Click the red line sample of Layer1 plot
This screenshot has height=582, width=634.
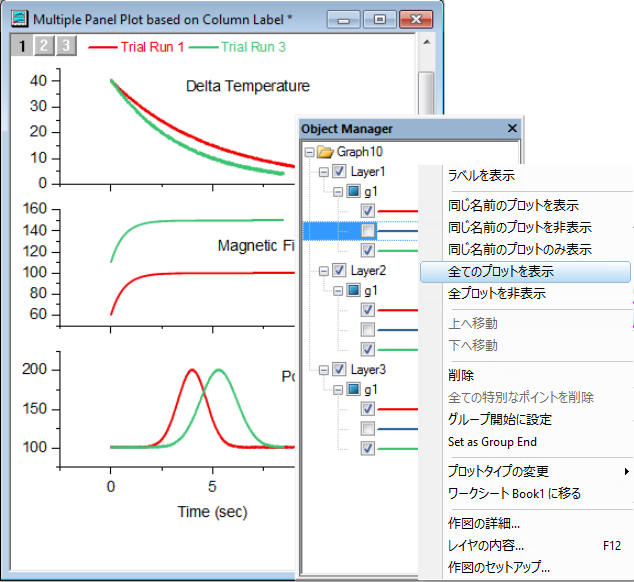tap(397, 211)
